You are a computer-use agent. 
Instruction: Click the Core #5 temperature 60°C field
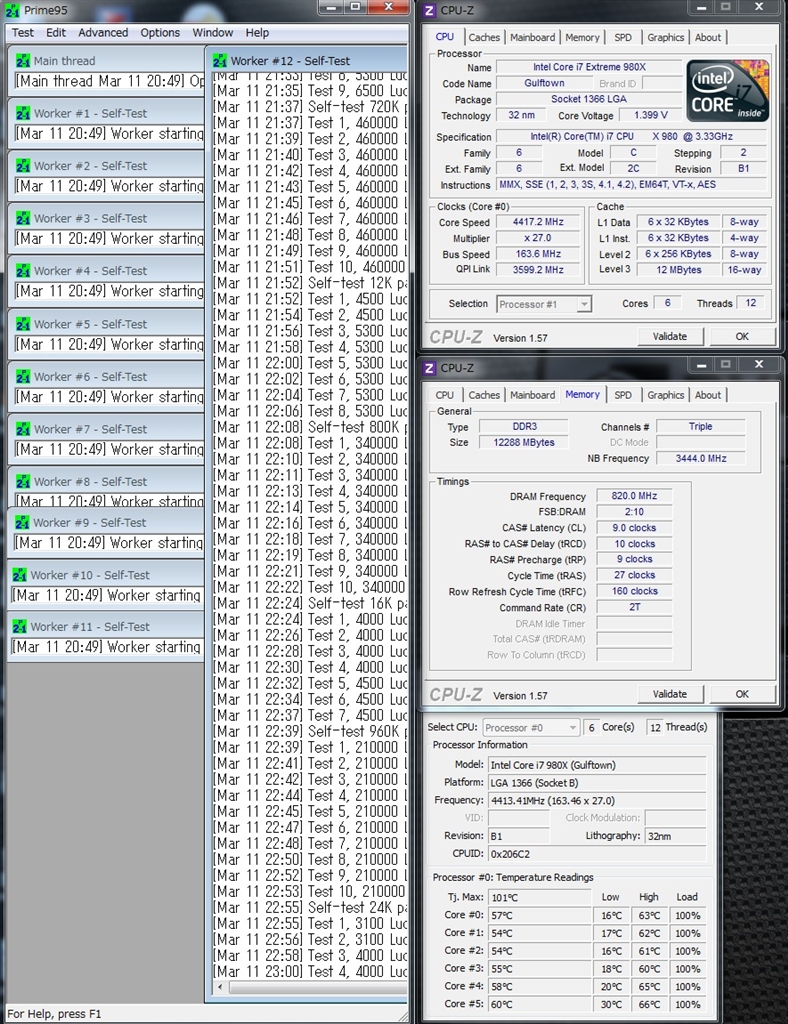pyautogui.click(x=539, y=1004)
